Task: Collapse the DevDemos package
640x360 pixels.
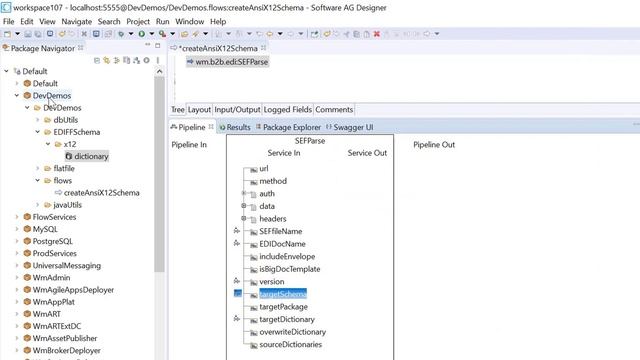Action: pyautogui.click(x=17, y=96)
